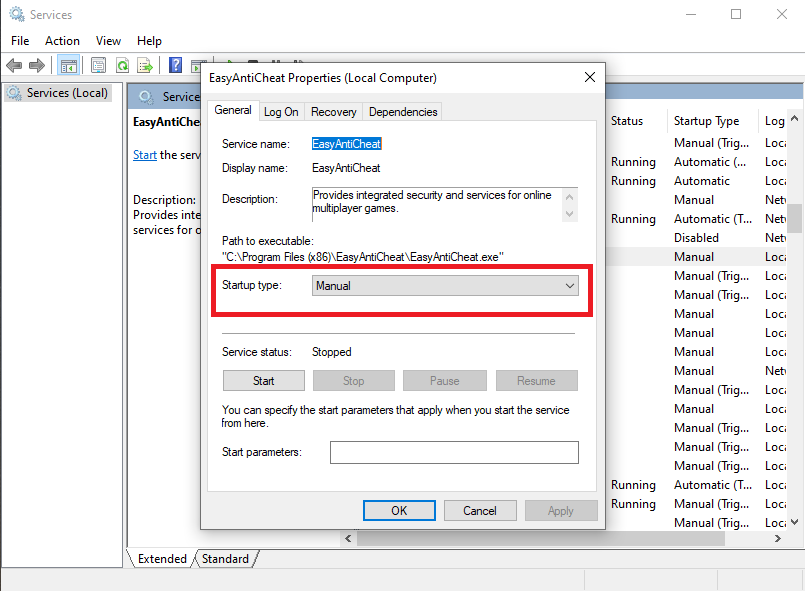Click the Disabled startup type cell
This screenshot has height=591, width=805.
696,238
